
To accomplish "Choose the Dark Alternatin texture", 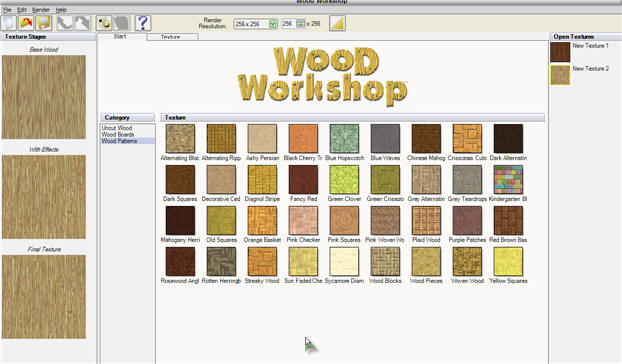I will (x=508, y=139).
